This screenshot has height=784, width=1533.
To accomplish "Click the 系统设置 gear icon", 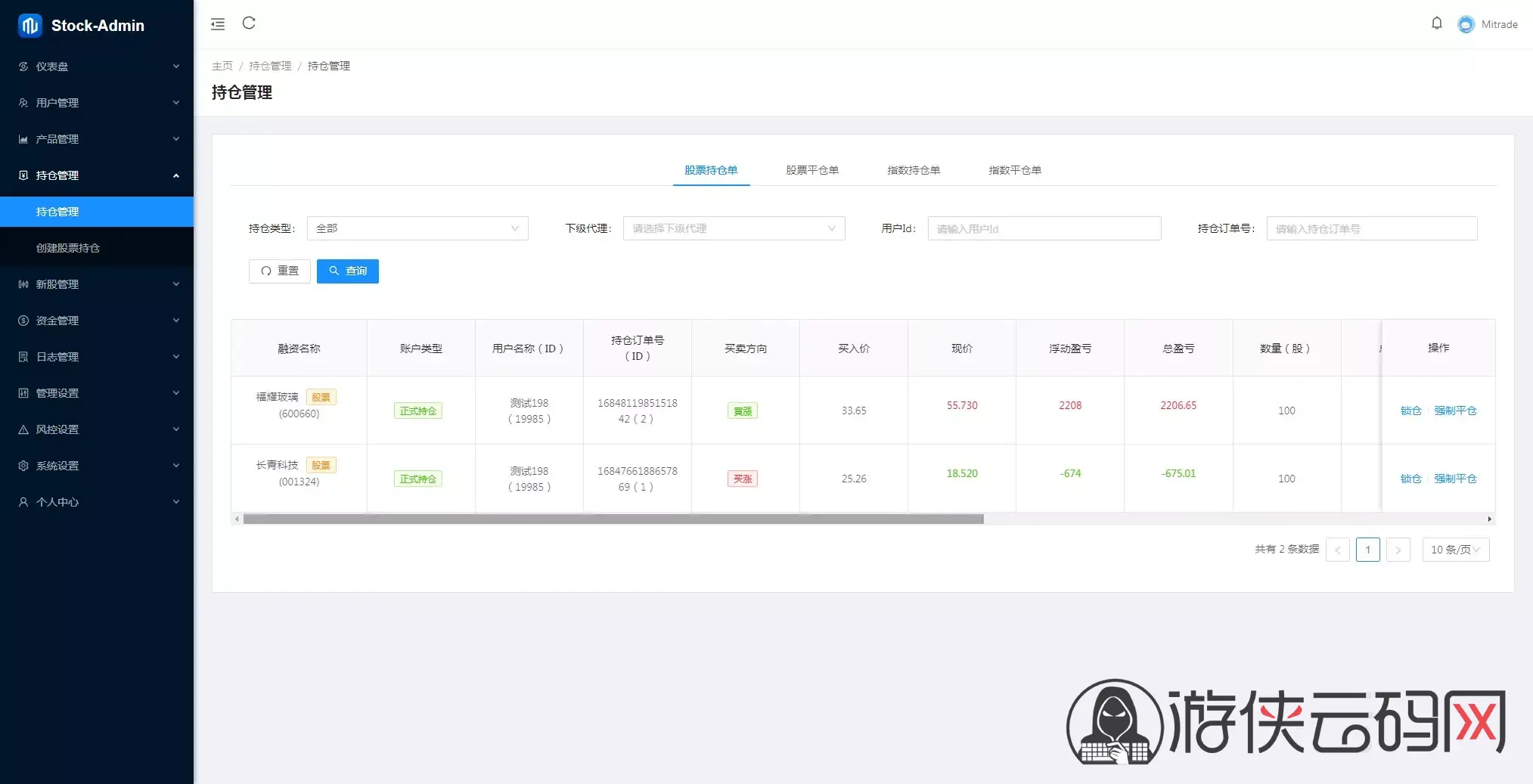I will coord(23,466).
